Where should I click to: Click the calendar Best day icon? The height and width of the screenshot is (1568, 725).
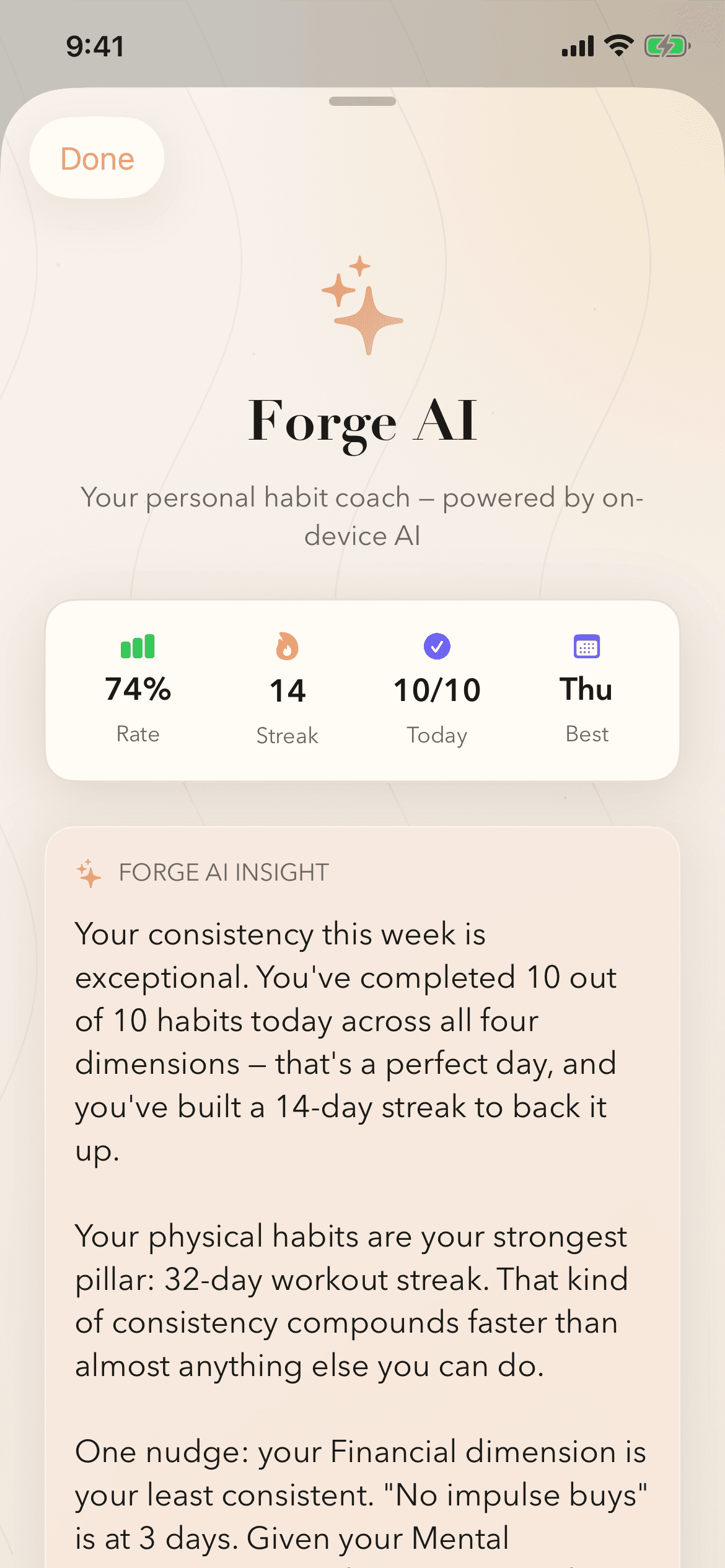[x=587, y=647]
